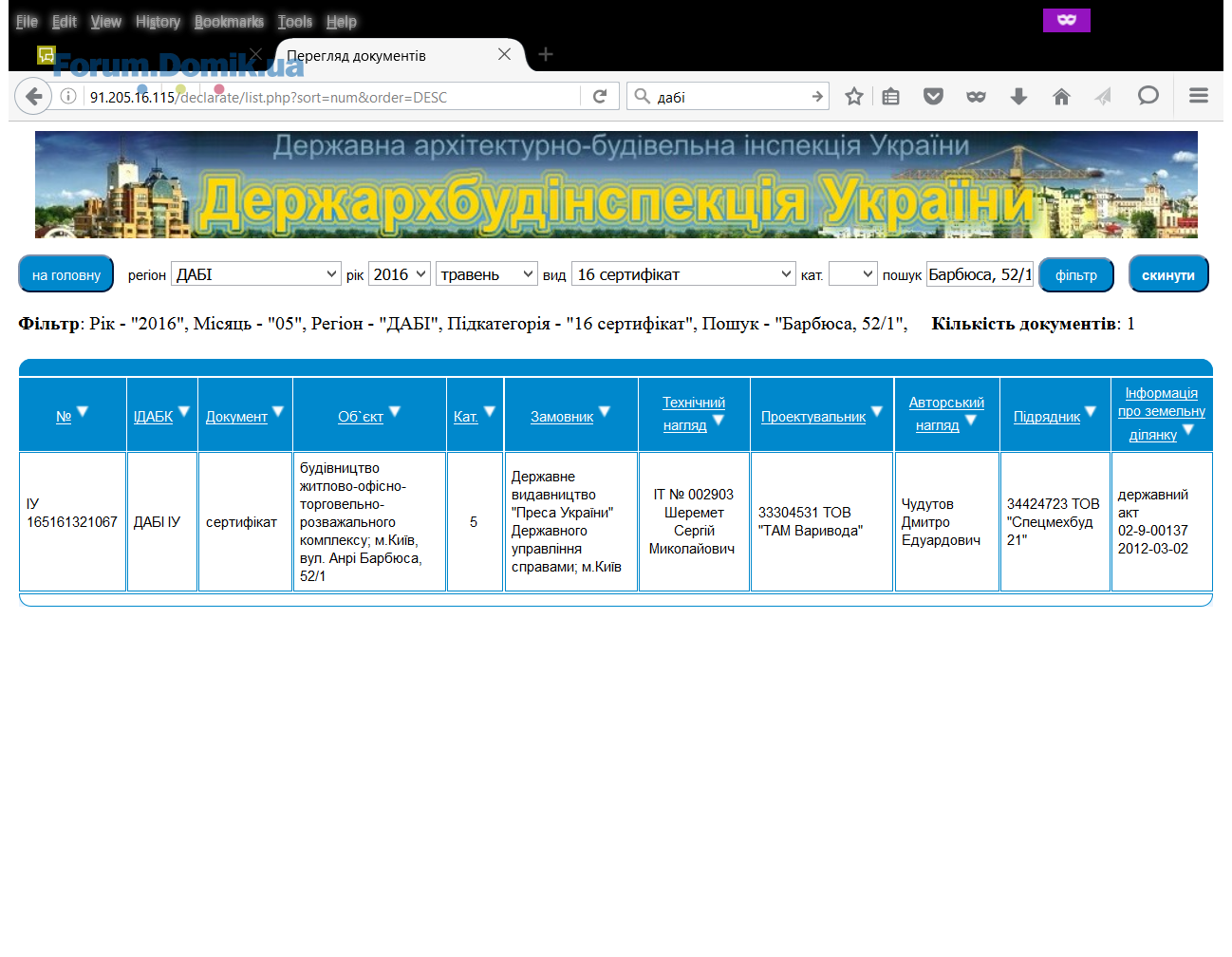Open the Bookmarks menu

click(x=229, y=21)
